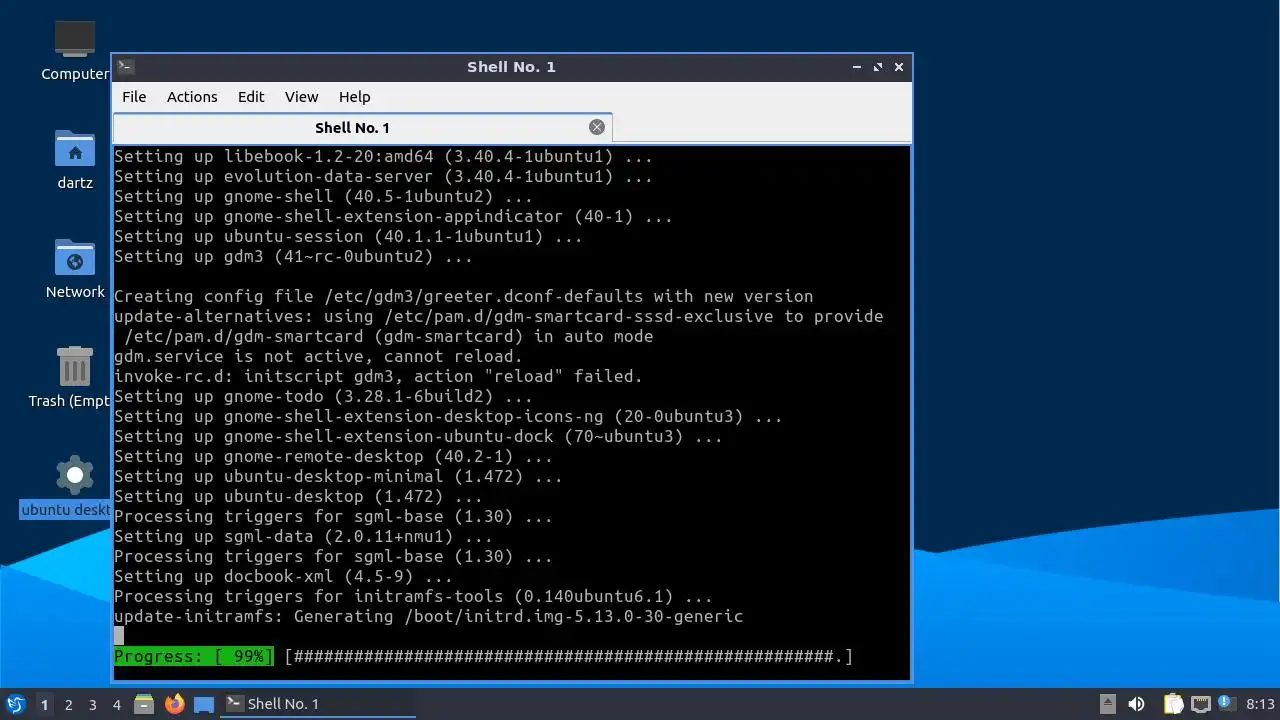Select the Shell No. 1 tab

pos(362,127)
